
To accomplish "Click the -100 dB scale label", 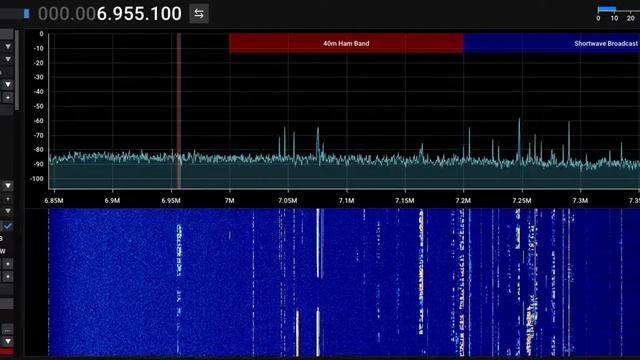I will click(36, 179).
